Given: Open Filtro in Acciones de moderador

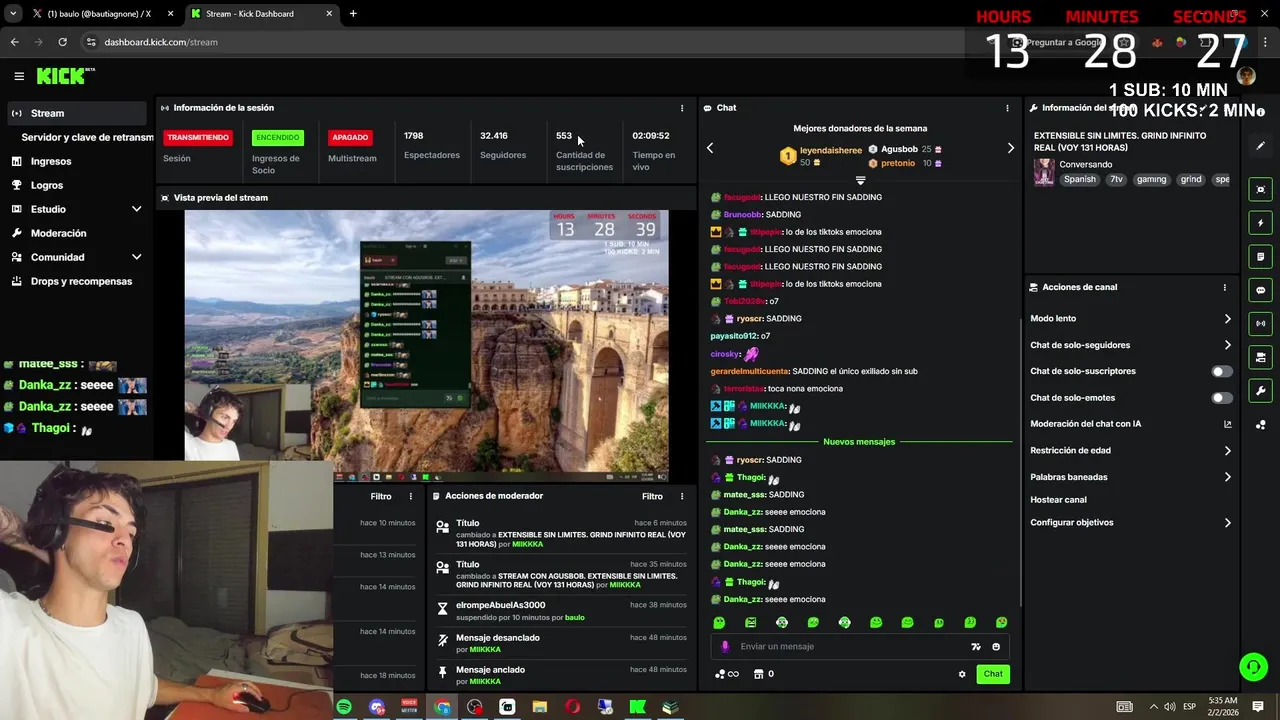Looking at the screenshot, I should pos(652,496).
